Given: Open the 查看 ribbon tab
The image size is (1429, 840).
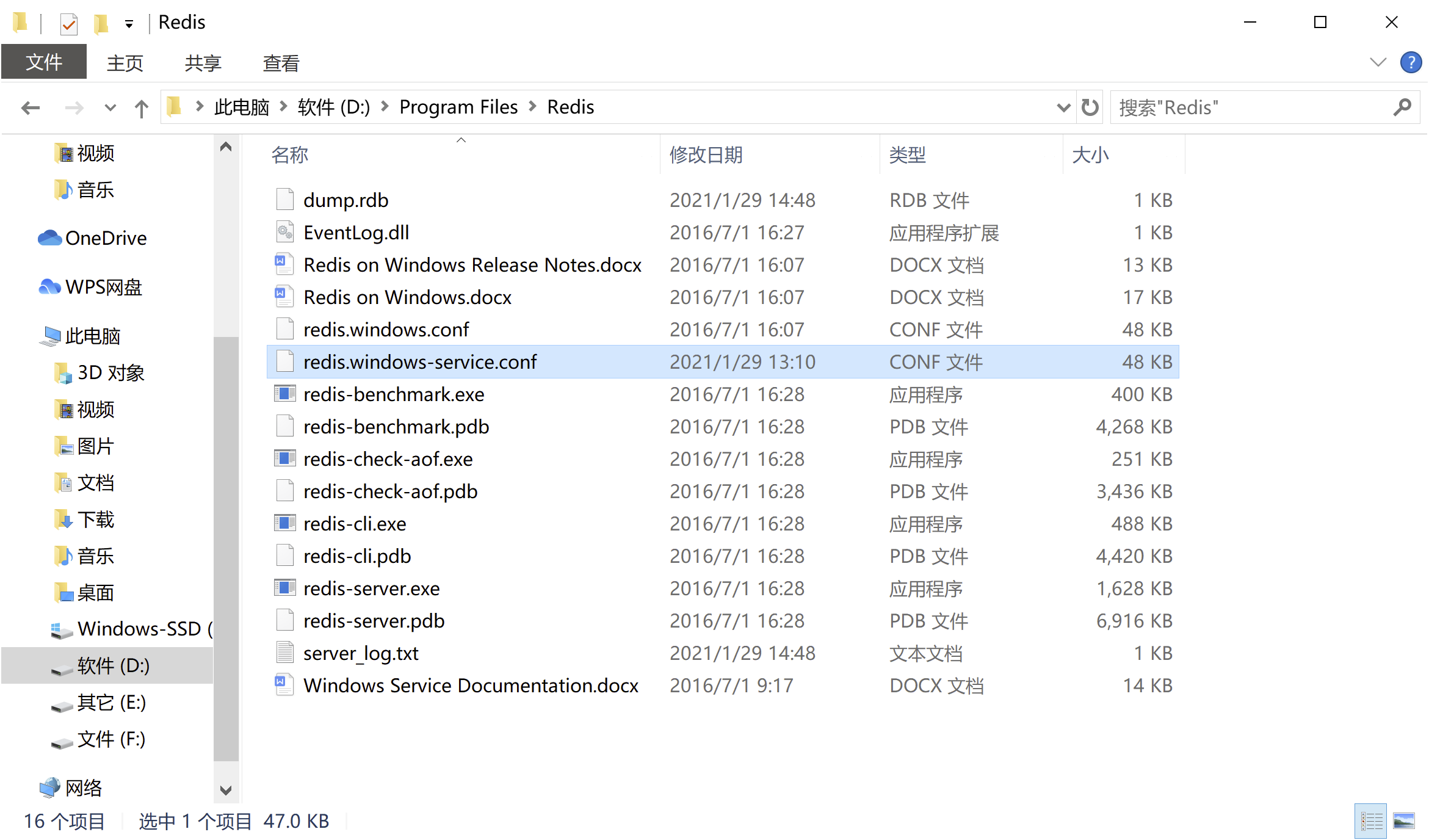Looking at the screenshot, I should [x=281, y=62].
